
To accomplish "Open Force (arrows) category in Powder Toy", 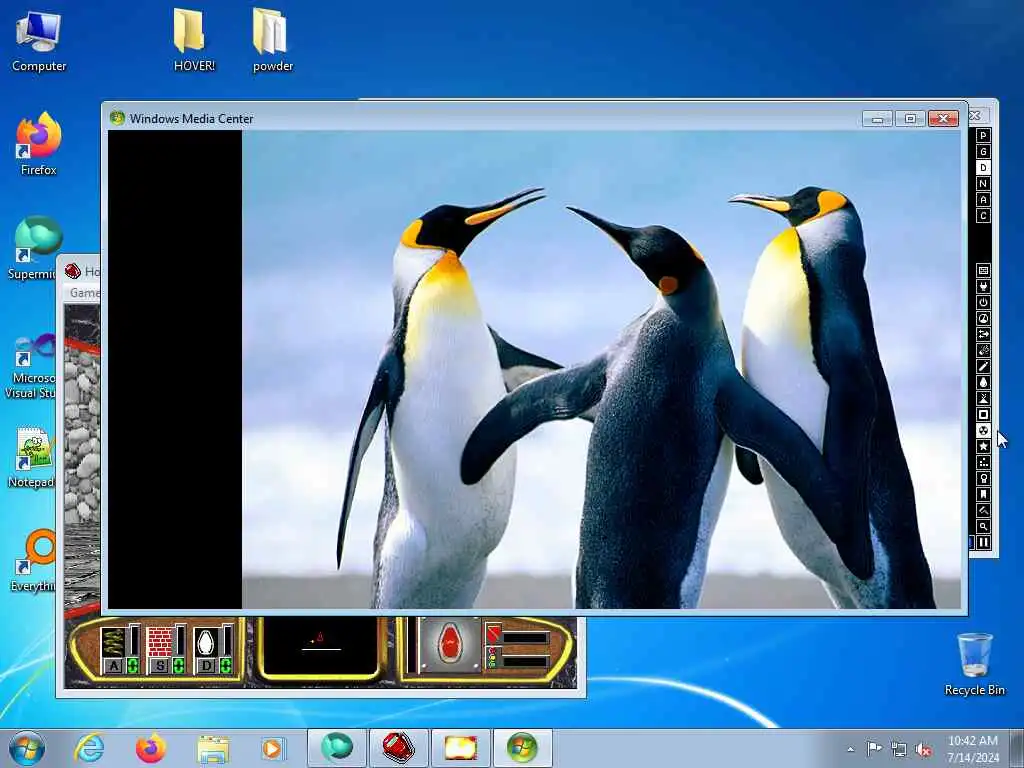I will point(983,334).
